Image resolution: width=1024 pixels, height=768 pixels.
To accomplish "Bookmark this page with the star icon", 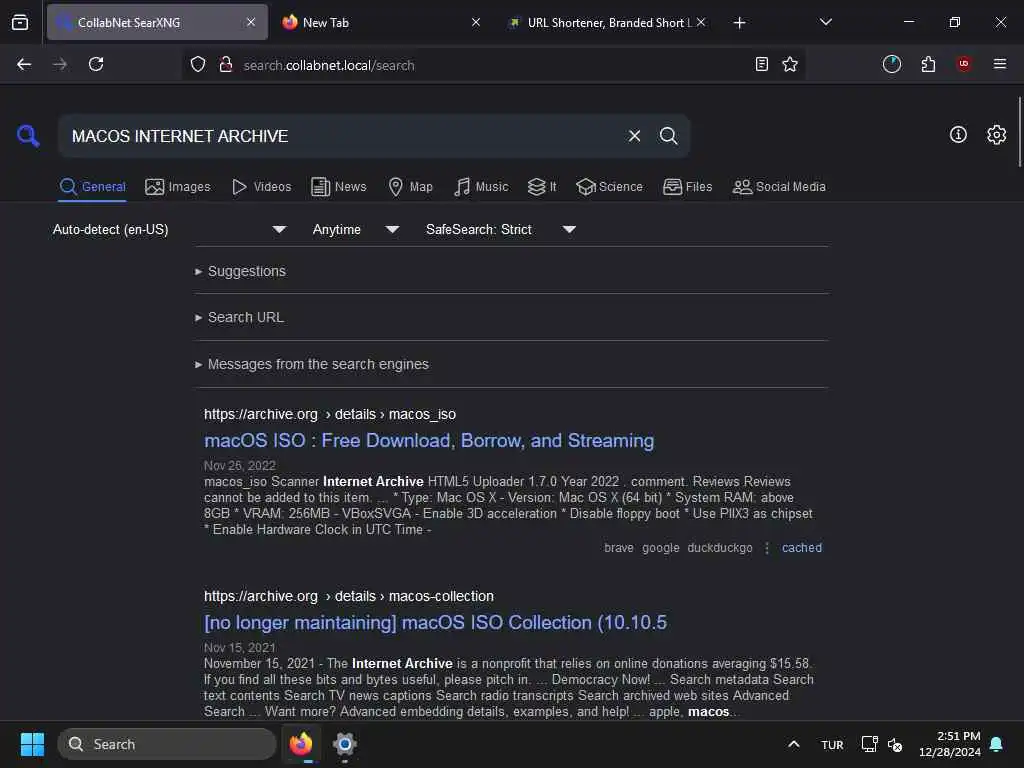I will click(x=790, y=64).
